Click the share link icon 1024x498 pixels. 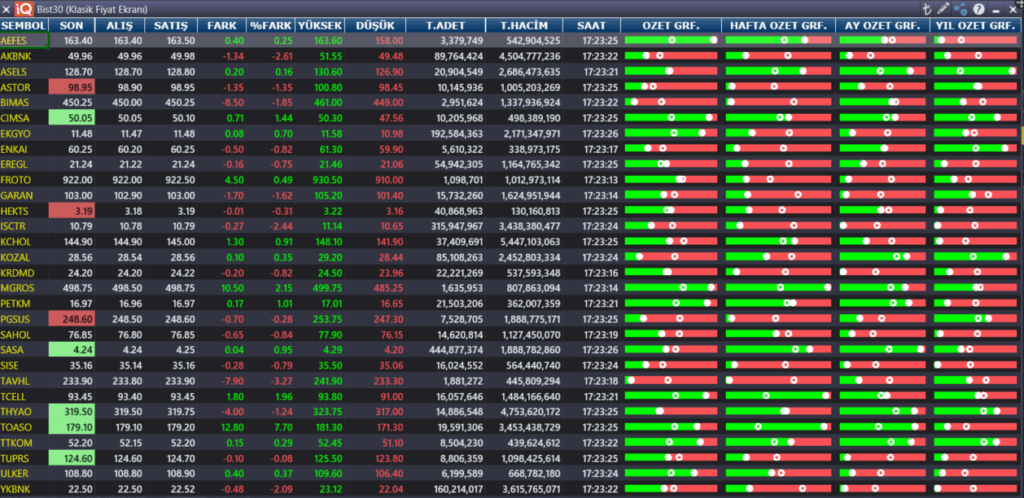(x=961, y=9)
